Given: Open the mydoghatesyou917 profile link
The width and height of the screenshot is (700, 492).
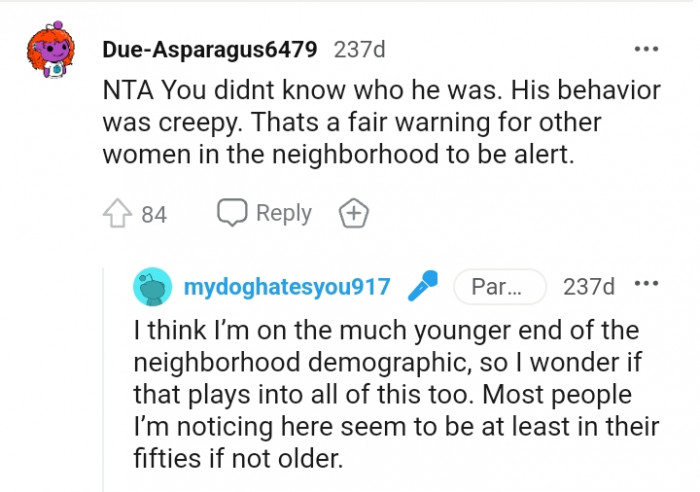Looking at the screenshot, I should tap(286, 287).
